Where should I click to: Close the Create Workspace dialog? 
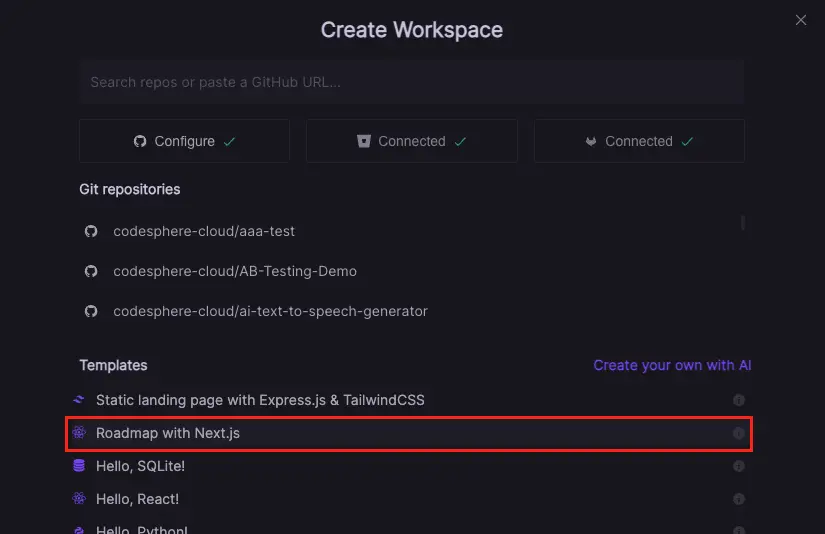click(x=800, y=20)
